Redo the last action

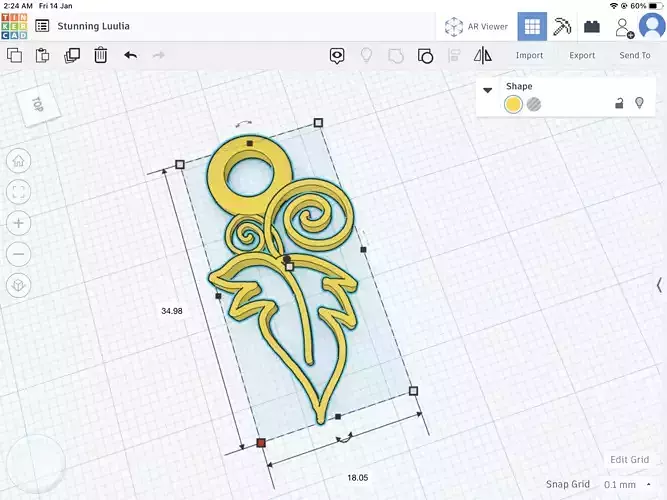click(159, 55)
